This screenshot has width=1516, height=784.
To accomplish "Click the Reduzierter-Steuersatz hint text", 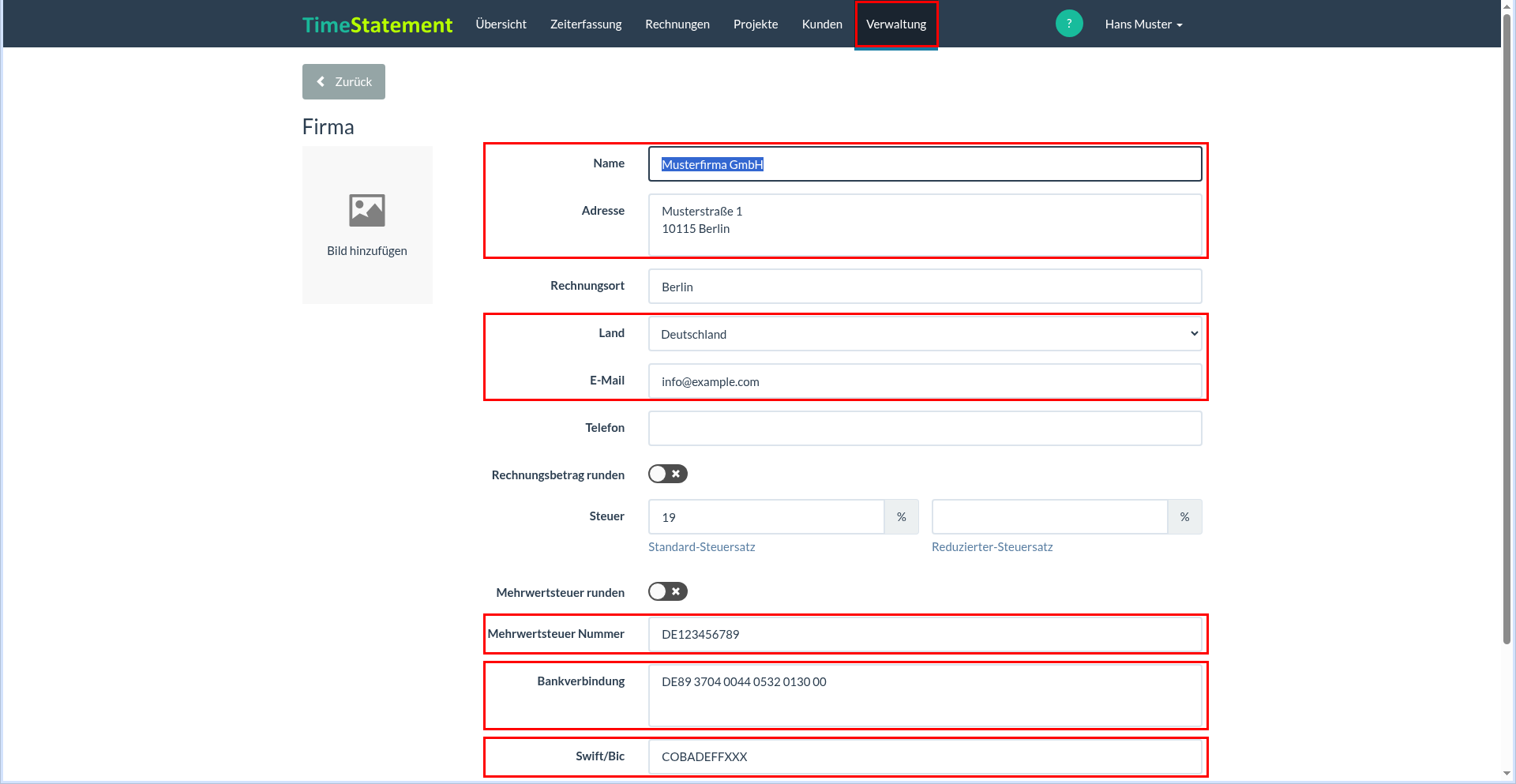I will (x=992, y=547).
